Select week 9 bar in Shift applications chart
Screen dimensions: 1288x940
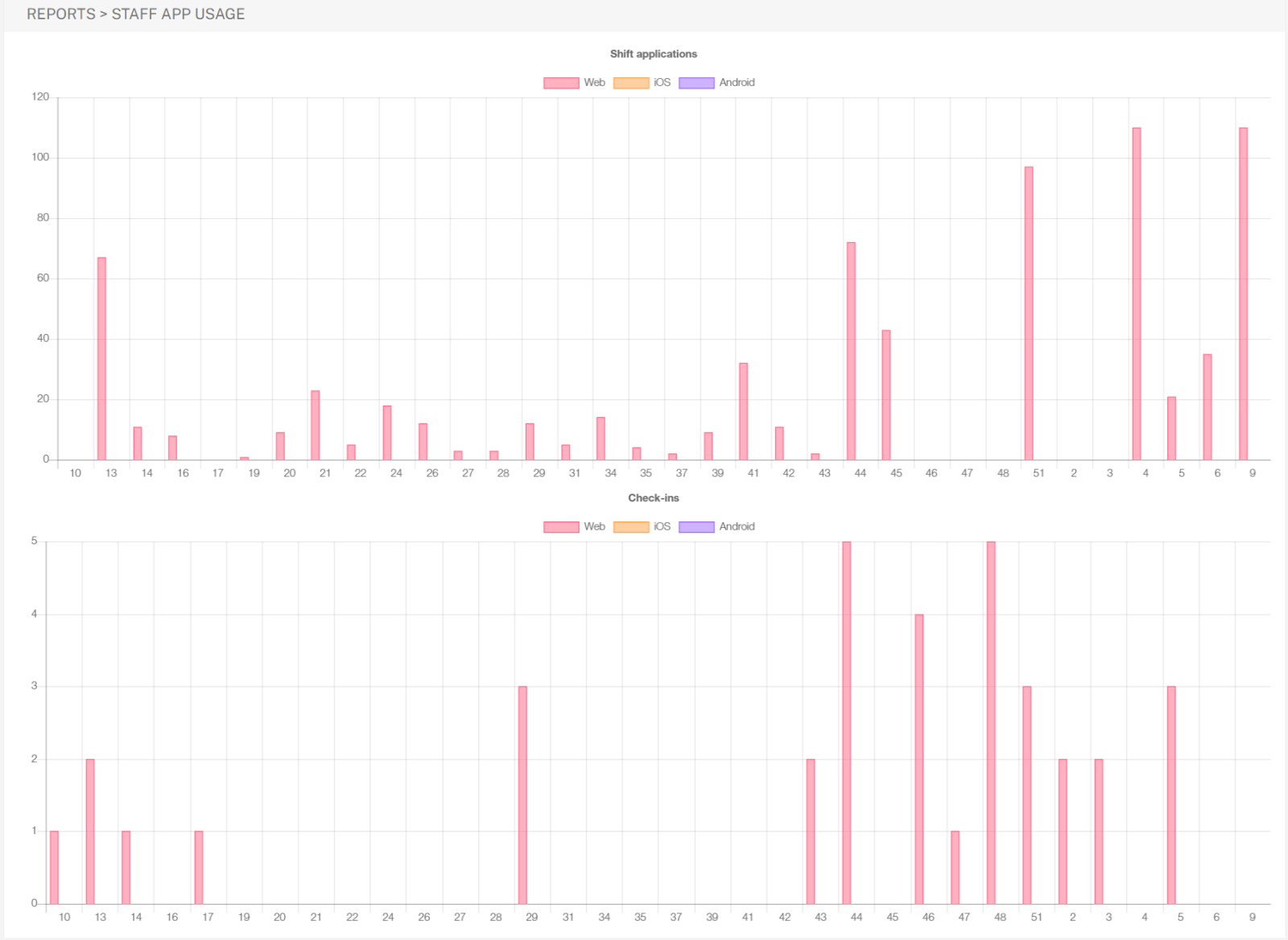pyautogui.click(x=1244, y=294)
